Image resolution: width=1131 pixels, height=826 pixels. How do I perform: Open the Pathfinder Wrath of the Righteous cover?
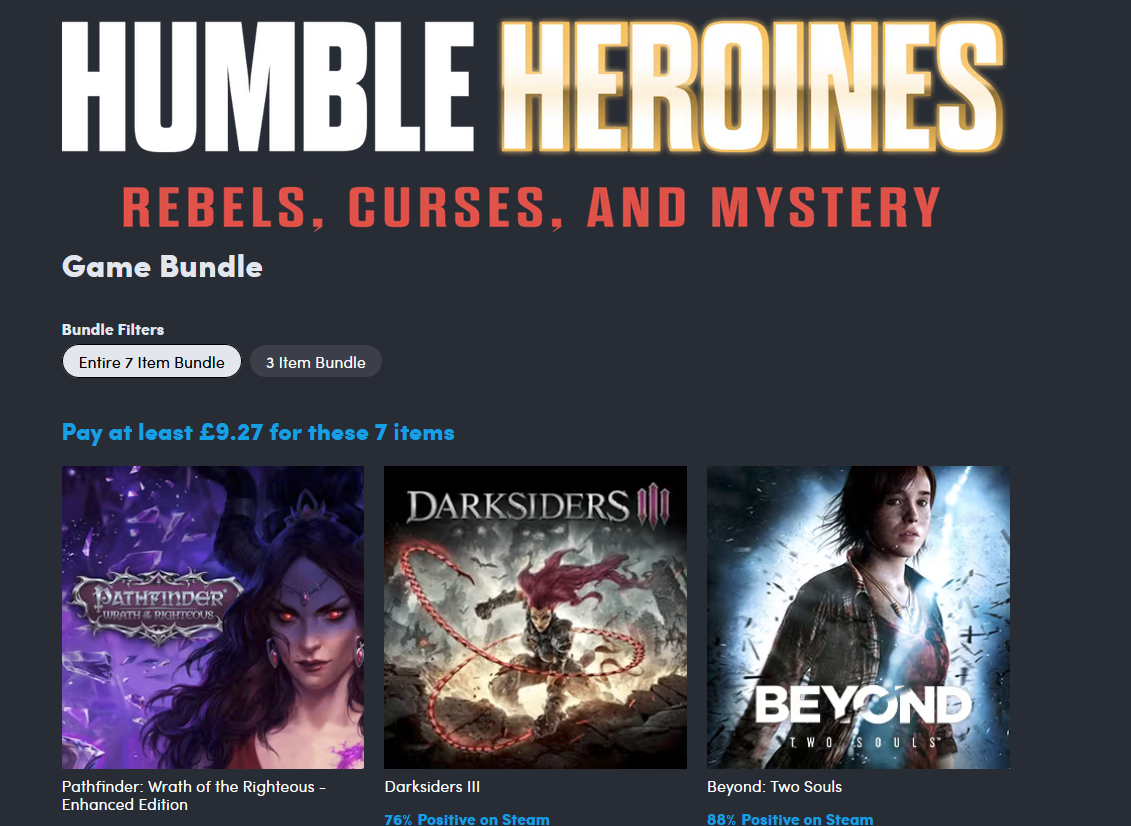coord(213,618)
